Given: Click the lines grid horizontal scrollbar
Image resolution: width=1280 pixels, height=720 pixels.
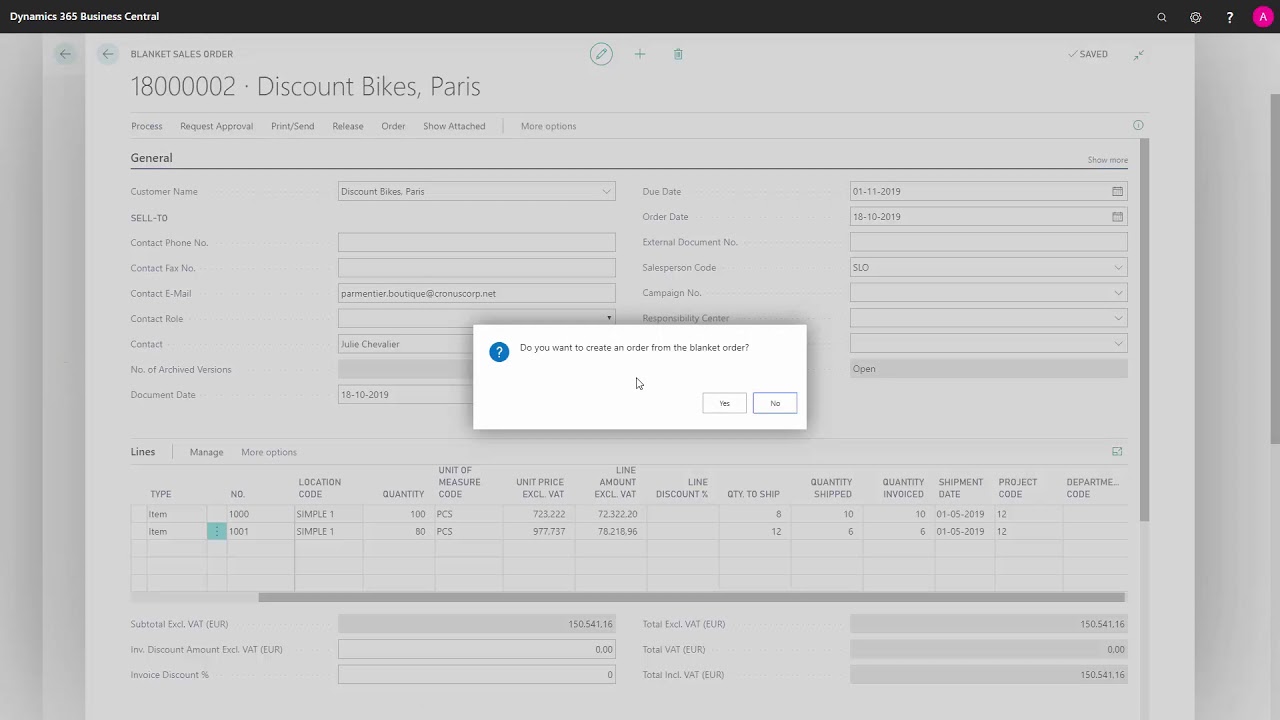Looking at the screenshot, I should click(691, 597).
